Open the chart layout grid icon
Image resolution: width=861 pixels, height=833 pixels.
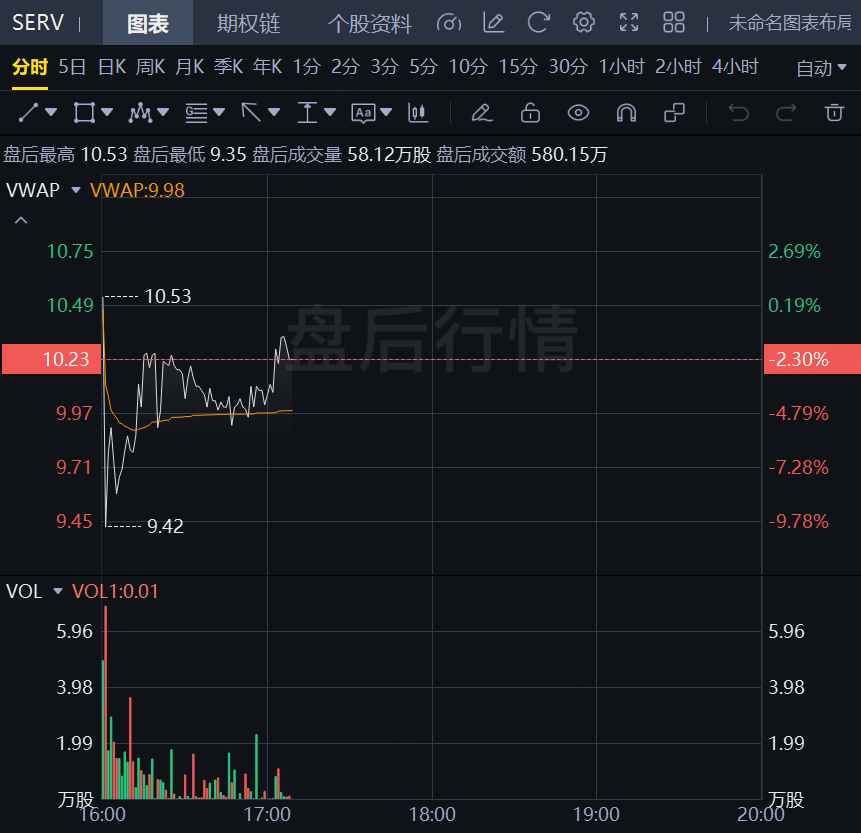click(674, 23)
